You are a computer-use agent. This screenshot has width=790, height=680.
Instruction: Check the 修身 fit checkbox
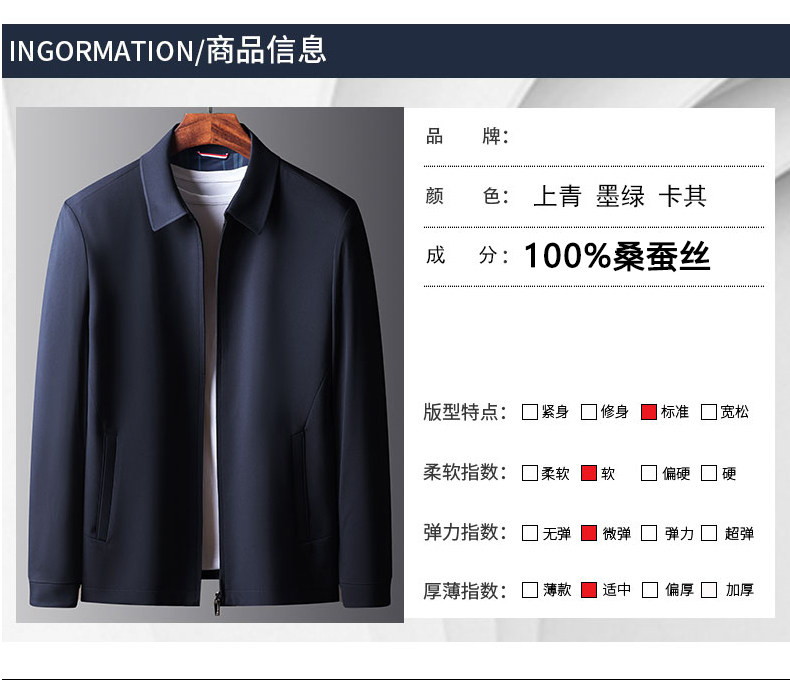[x=588, y=412]
